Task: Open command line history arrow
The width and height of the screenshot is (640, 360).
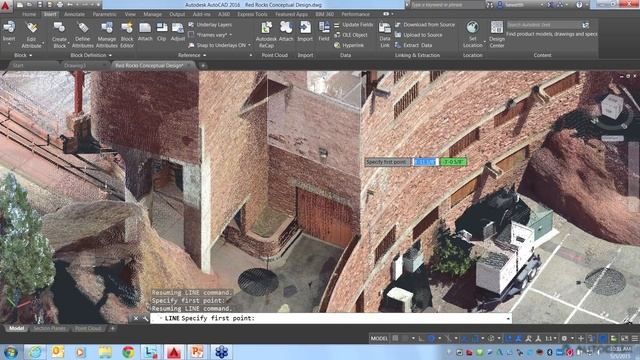Action: point(508,318)
